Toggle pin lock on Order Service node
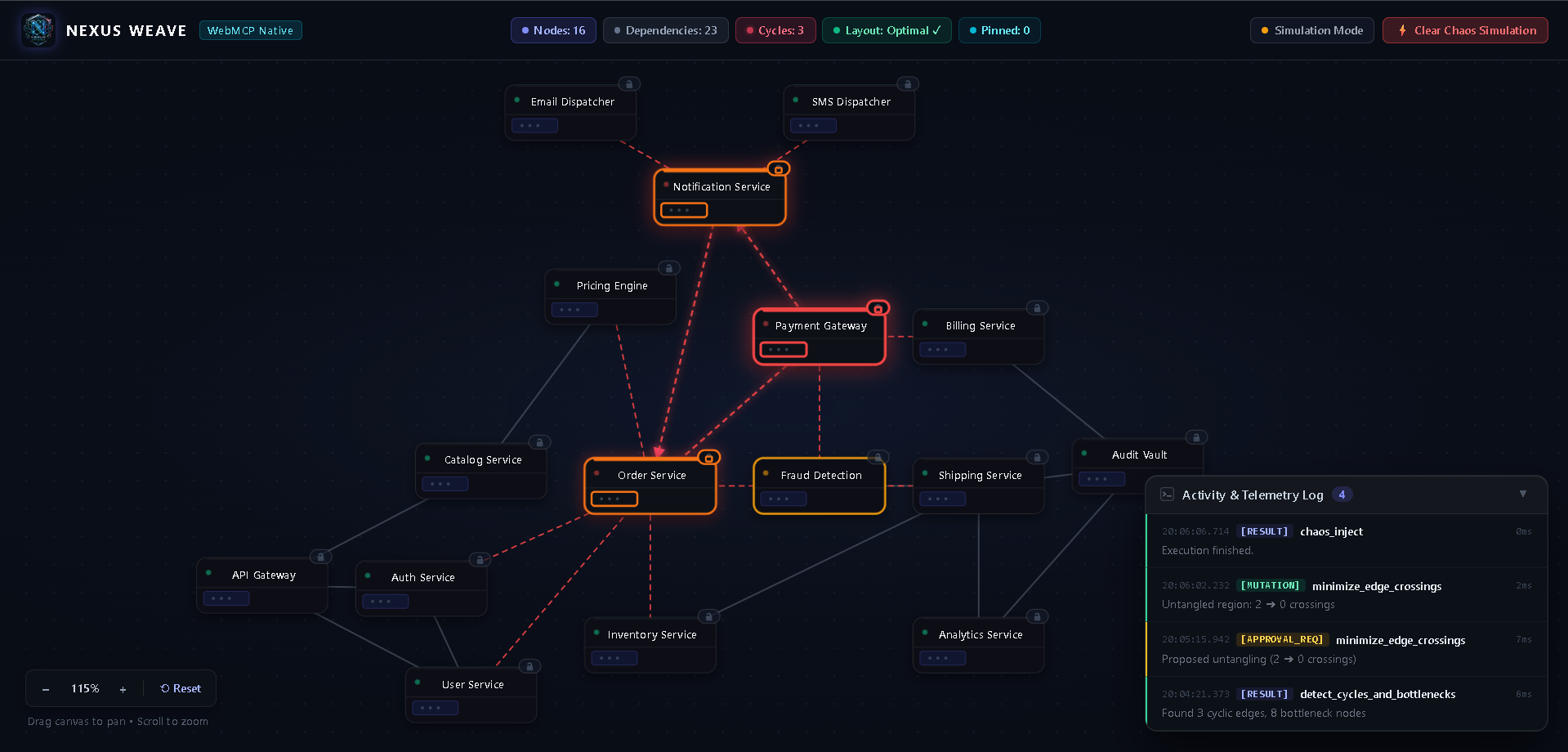 [x=709, y=458]
